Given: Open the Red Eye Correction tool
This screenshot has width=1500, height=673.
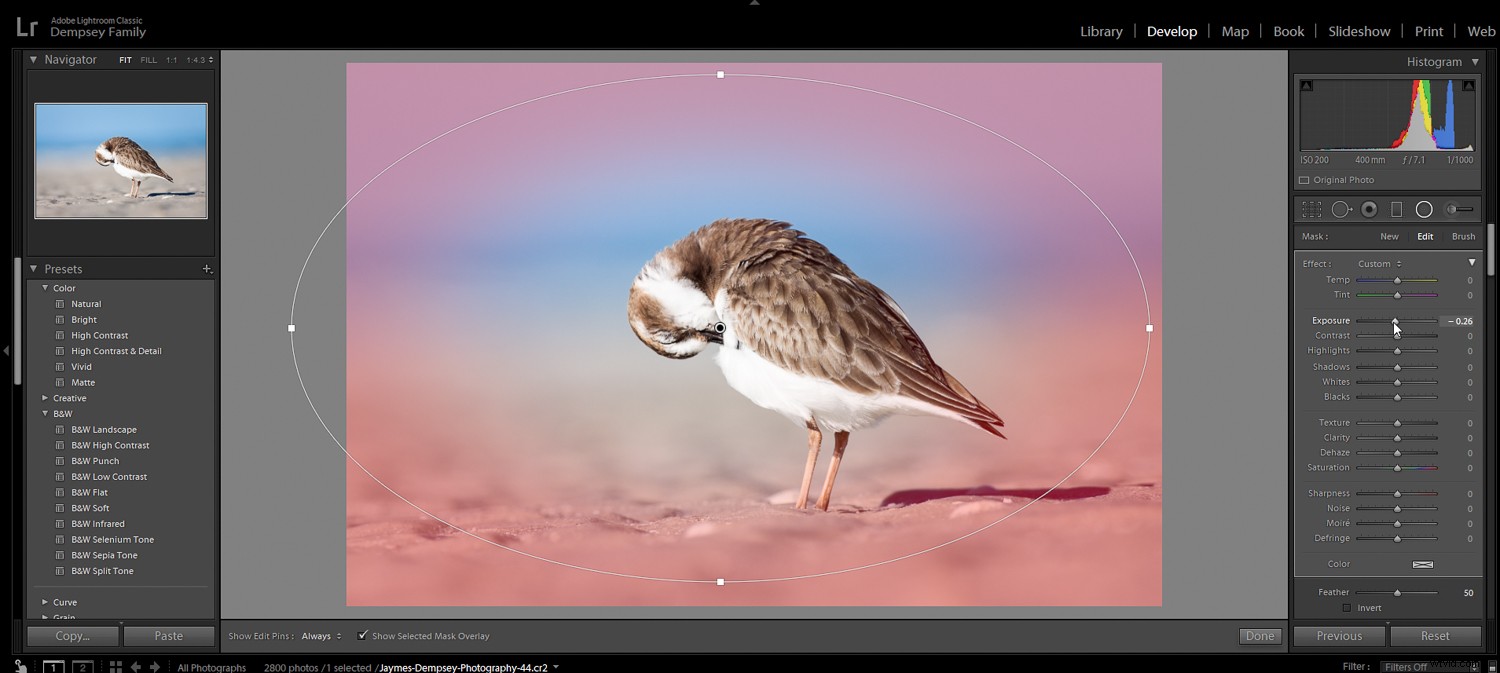Looking at the screenshot, I should pos(1370,208).
